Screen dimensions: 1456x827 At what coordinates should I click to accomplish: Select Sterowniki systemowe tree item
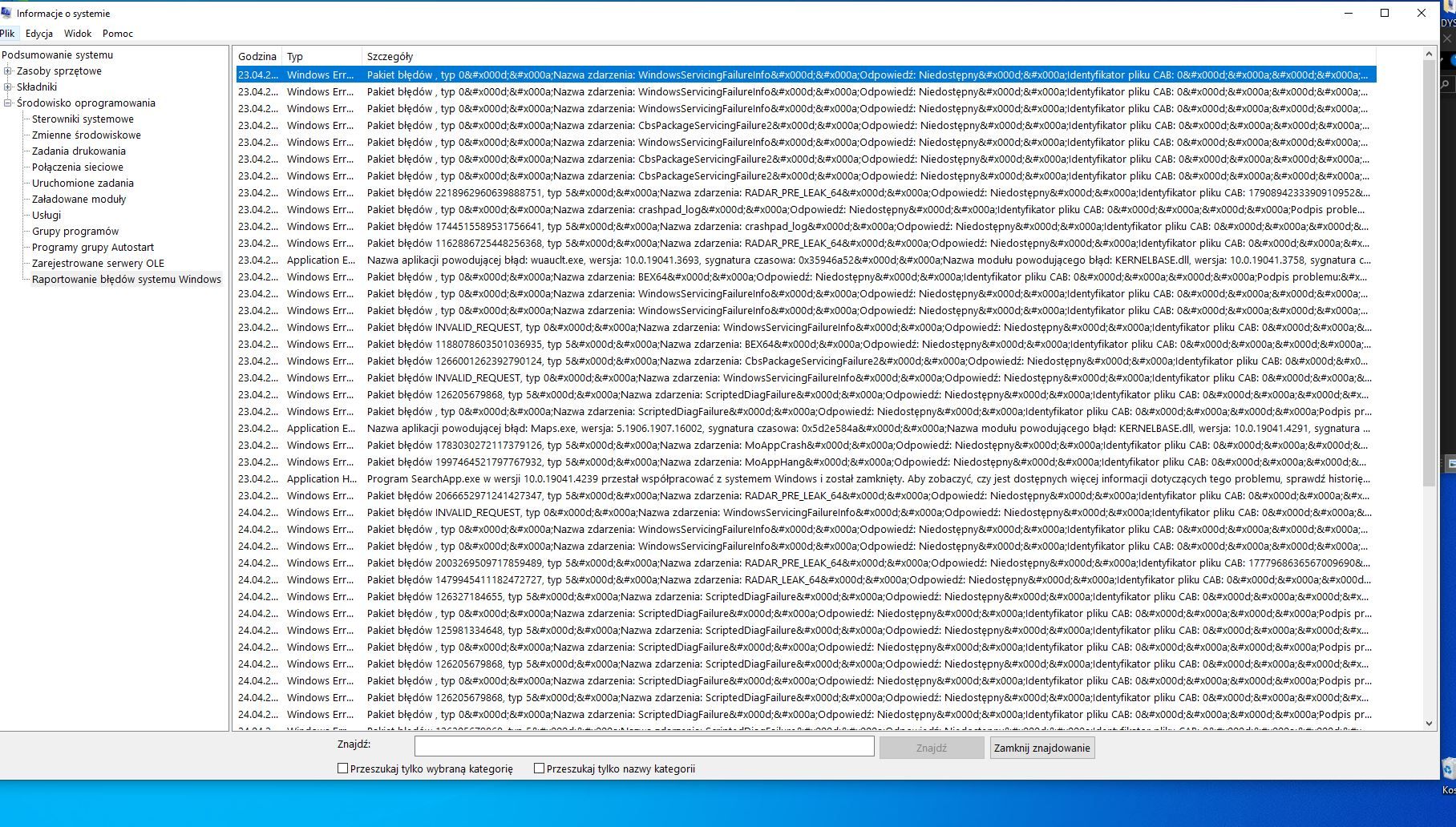point(83,119)
